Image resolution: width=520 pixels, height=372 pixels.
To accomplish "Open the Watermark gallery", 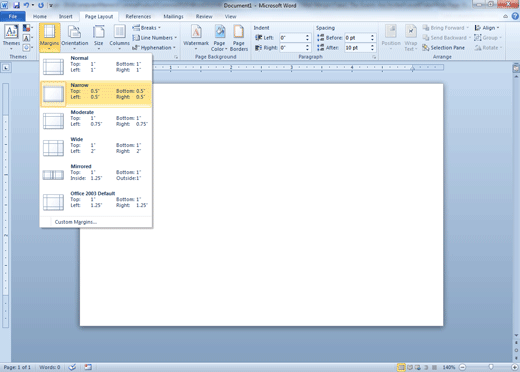I will (196, 37).
